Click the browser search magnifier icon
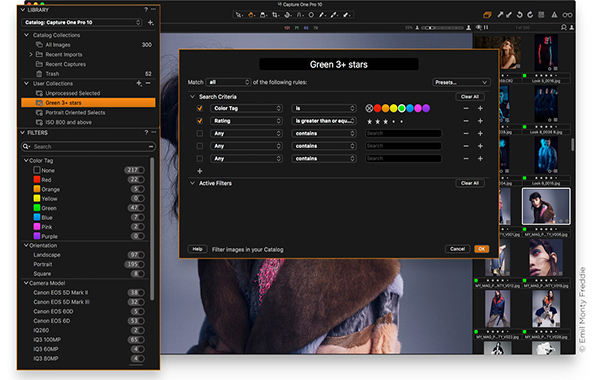Viewport: 600px width, 380px height. click(x=564, y=28)
